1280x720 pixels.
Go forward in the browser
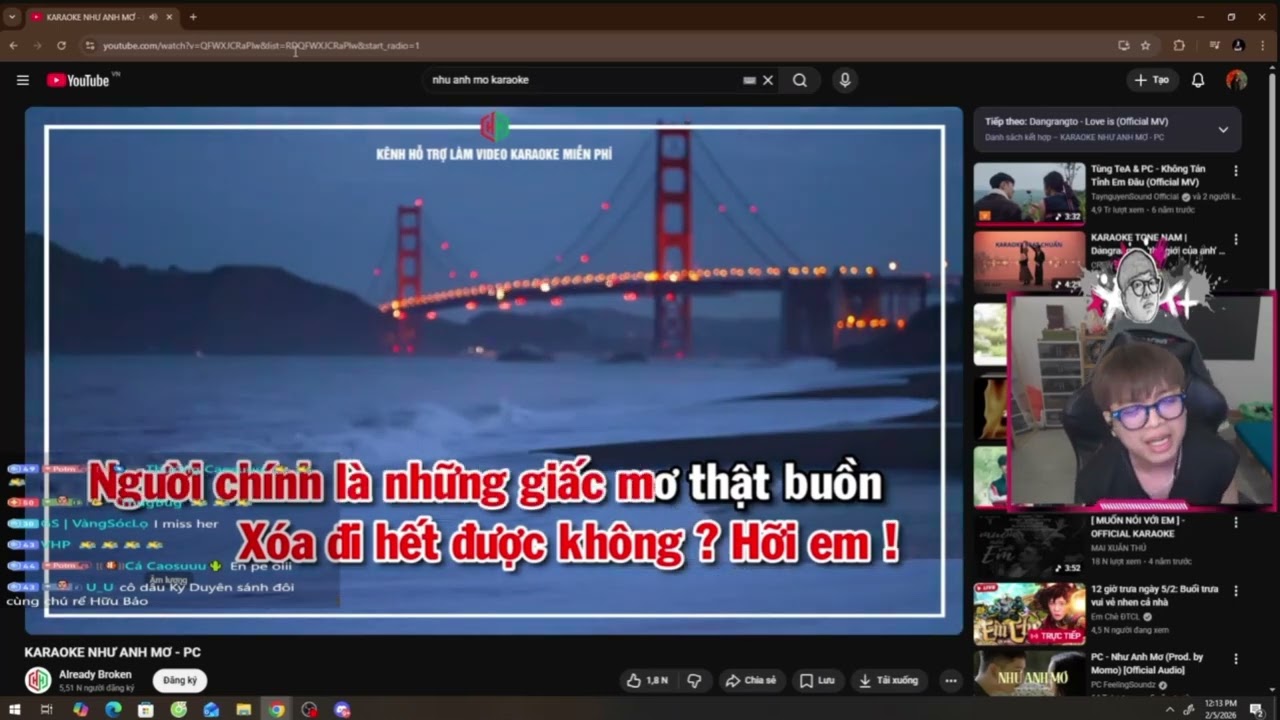[37, 45]
